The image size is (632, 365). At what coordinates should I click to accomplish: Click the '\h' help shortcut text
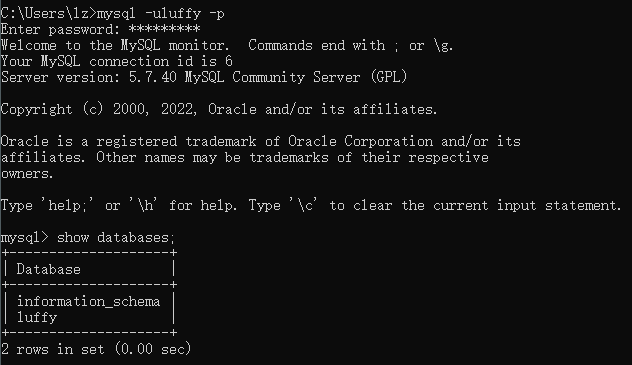[143, 205]
